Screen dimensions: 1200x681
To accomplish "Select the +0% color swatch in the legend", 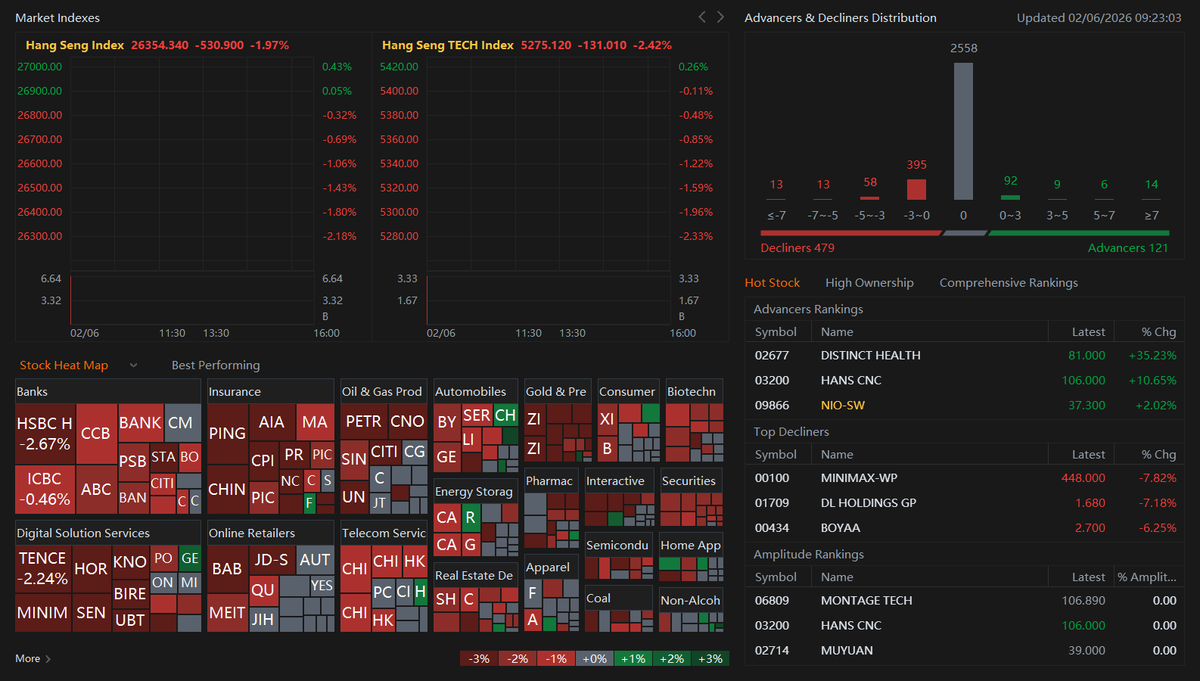I will coord(594,658).
